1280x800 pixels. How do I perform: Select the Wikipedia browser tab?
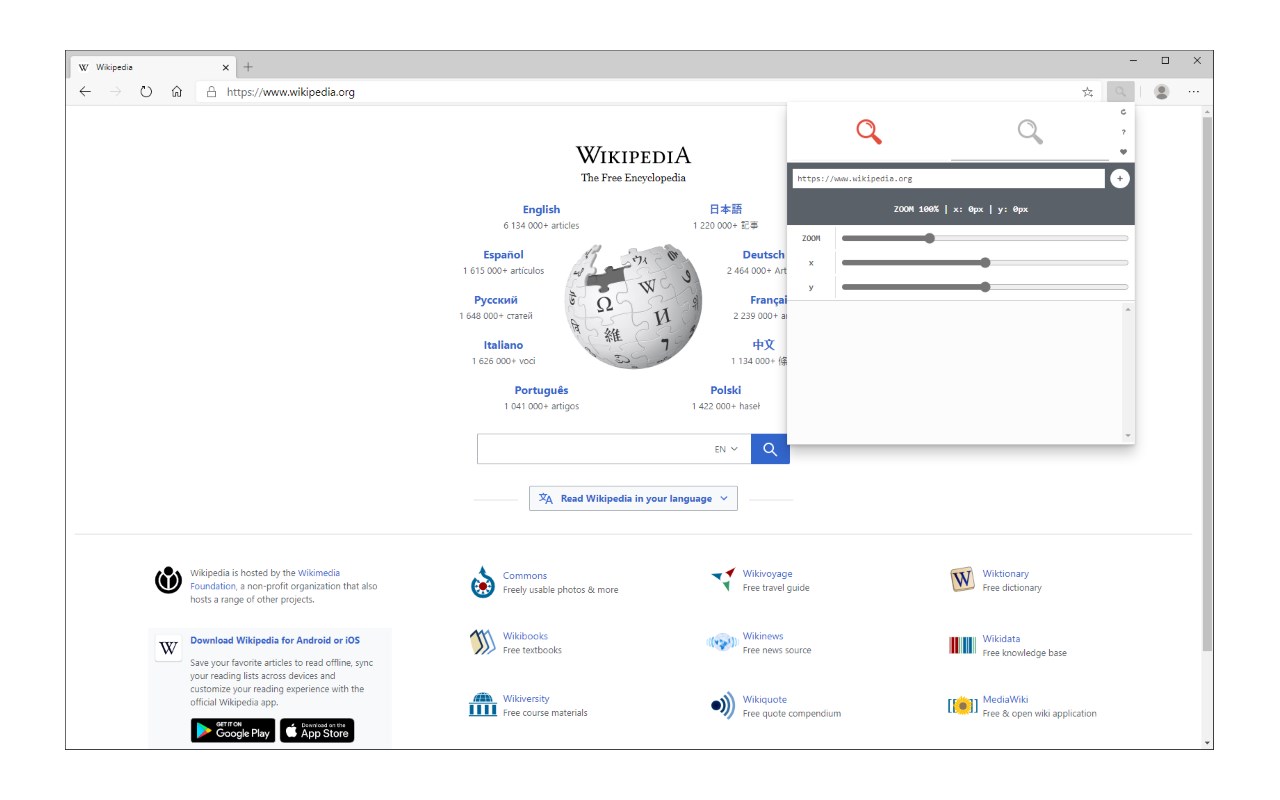pos(153,67)
